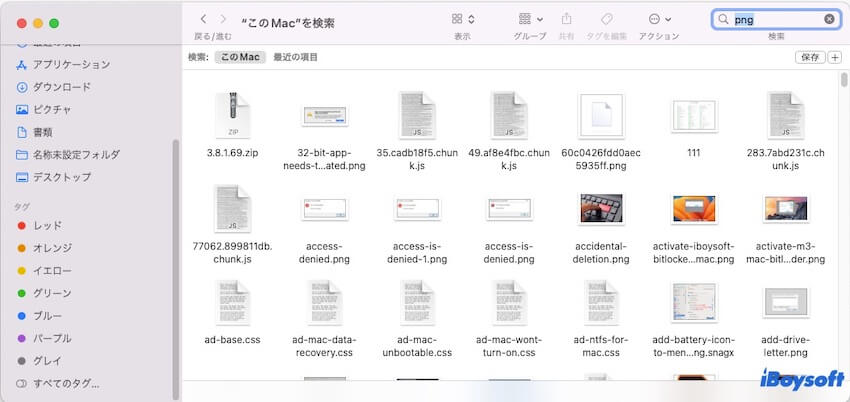
Task: Expand the Group by dropdown
Action: (531, 19)
